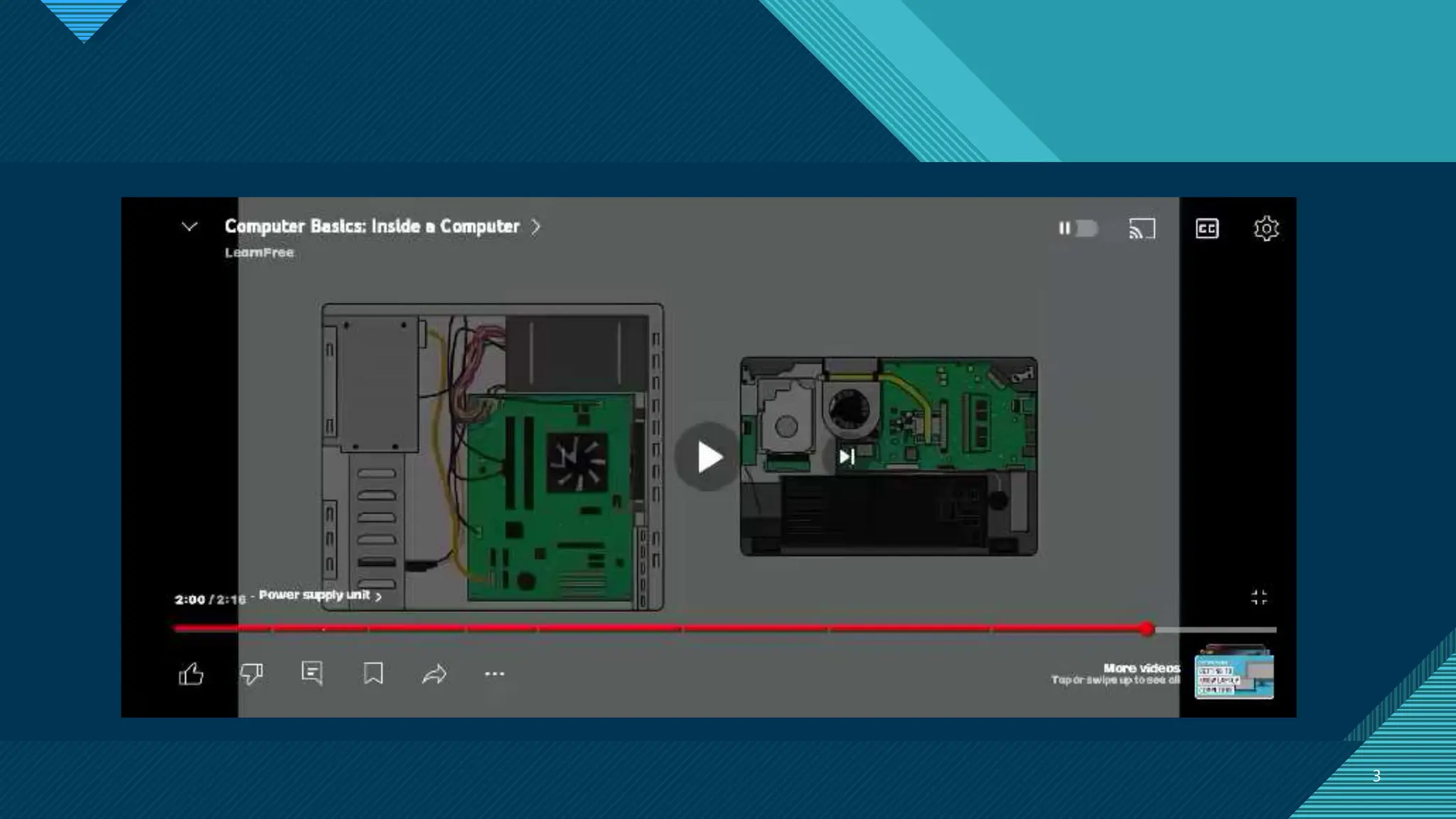Save video with bookmark icon
This screenshot has width=1456, height=819.
click(x=373, y=673)
